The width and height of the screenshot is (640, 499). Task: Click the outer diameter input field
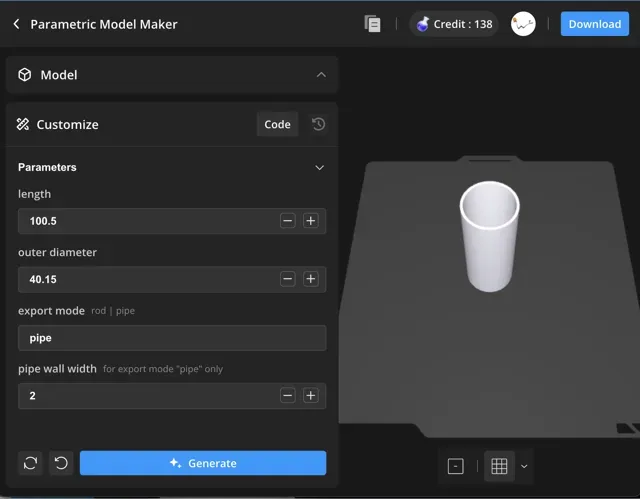point(172,279)
